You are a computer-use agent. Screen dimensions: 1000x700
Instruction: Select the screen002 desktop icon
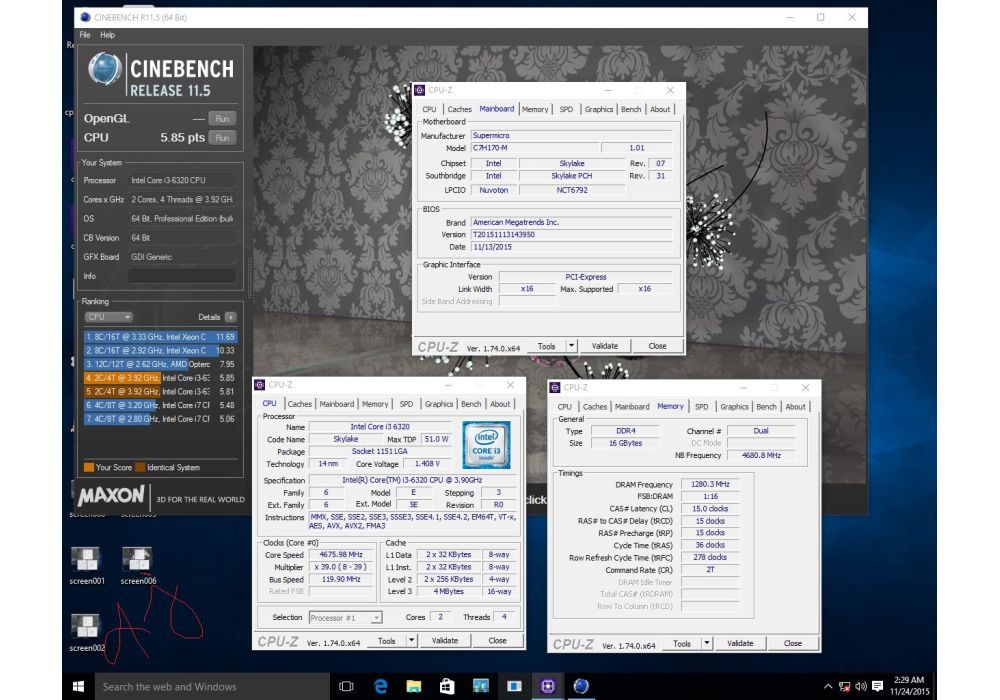(86, 633)
